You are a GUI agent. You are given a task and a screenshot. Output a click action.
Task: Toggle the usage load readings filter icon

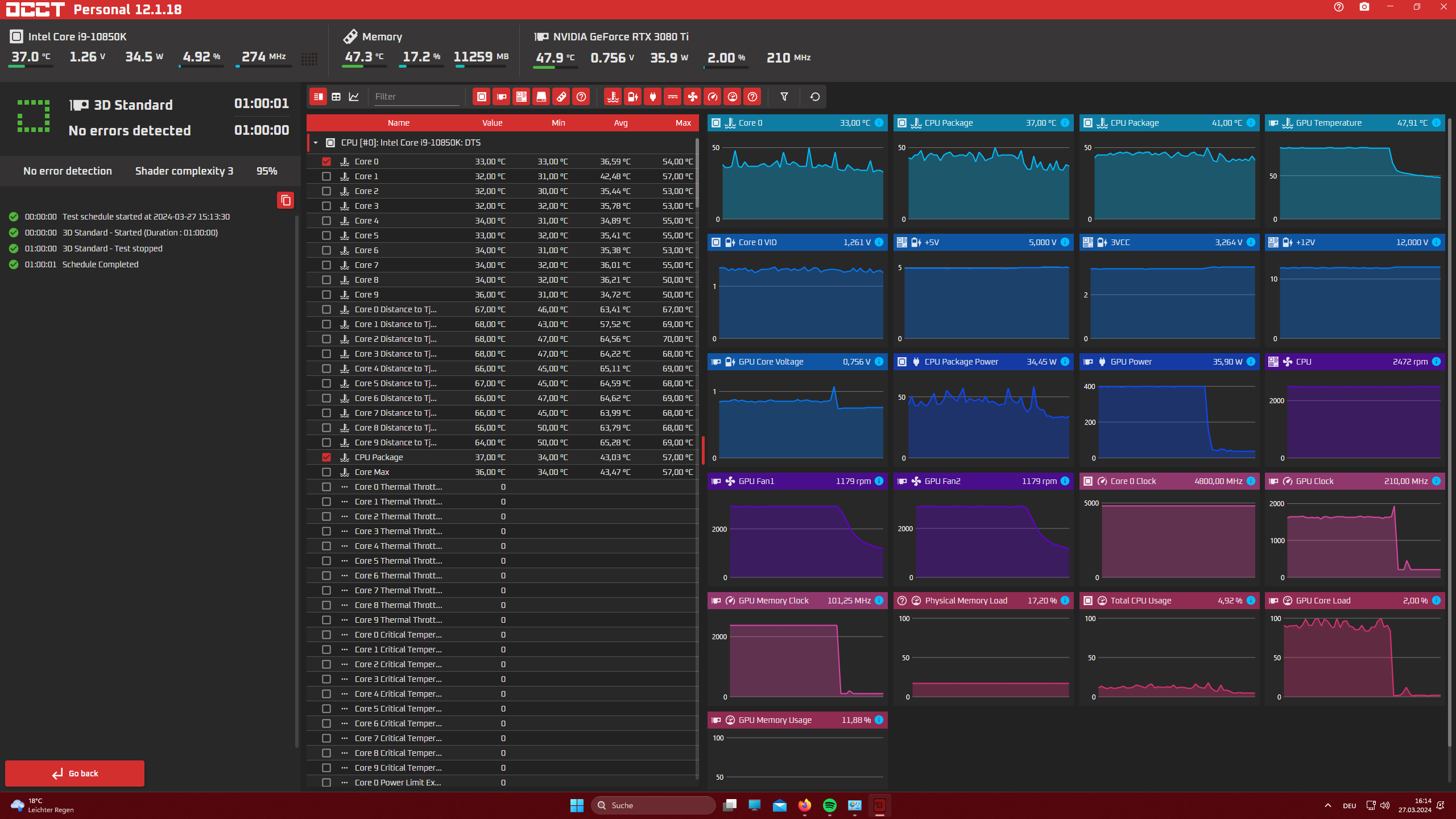pyautogui.click(x=733, y=97)
